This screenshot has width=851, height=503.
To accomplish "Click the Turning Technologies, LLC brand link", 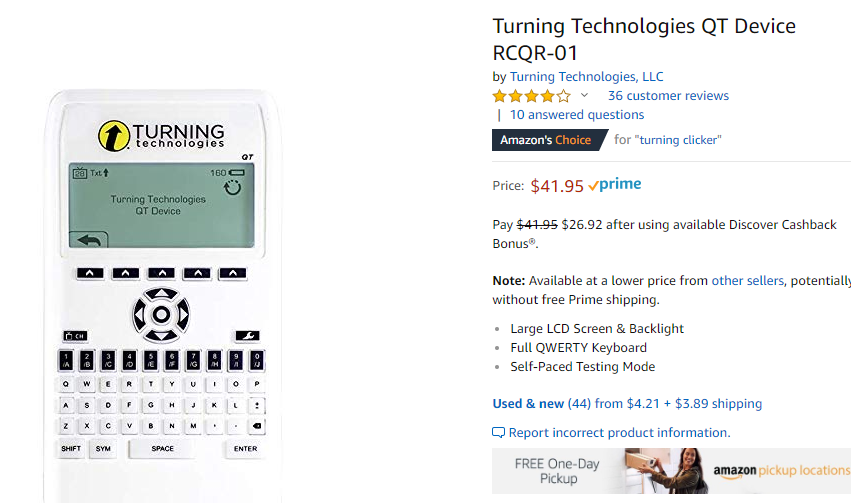I will point(586,77).
